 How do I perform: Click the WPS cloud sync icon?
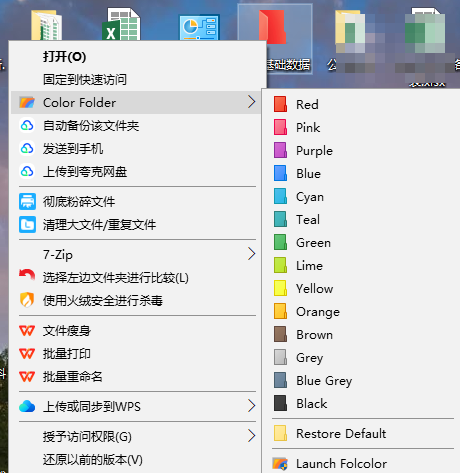point(27,406)
